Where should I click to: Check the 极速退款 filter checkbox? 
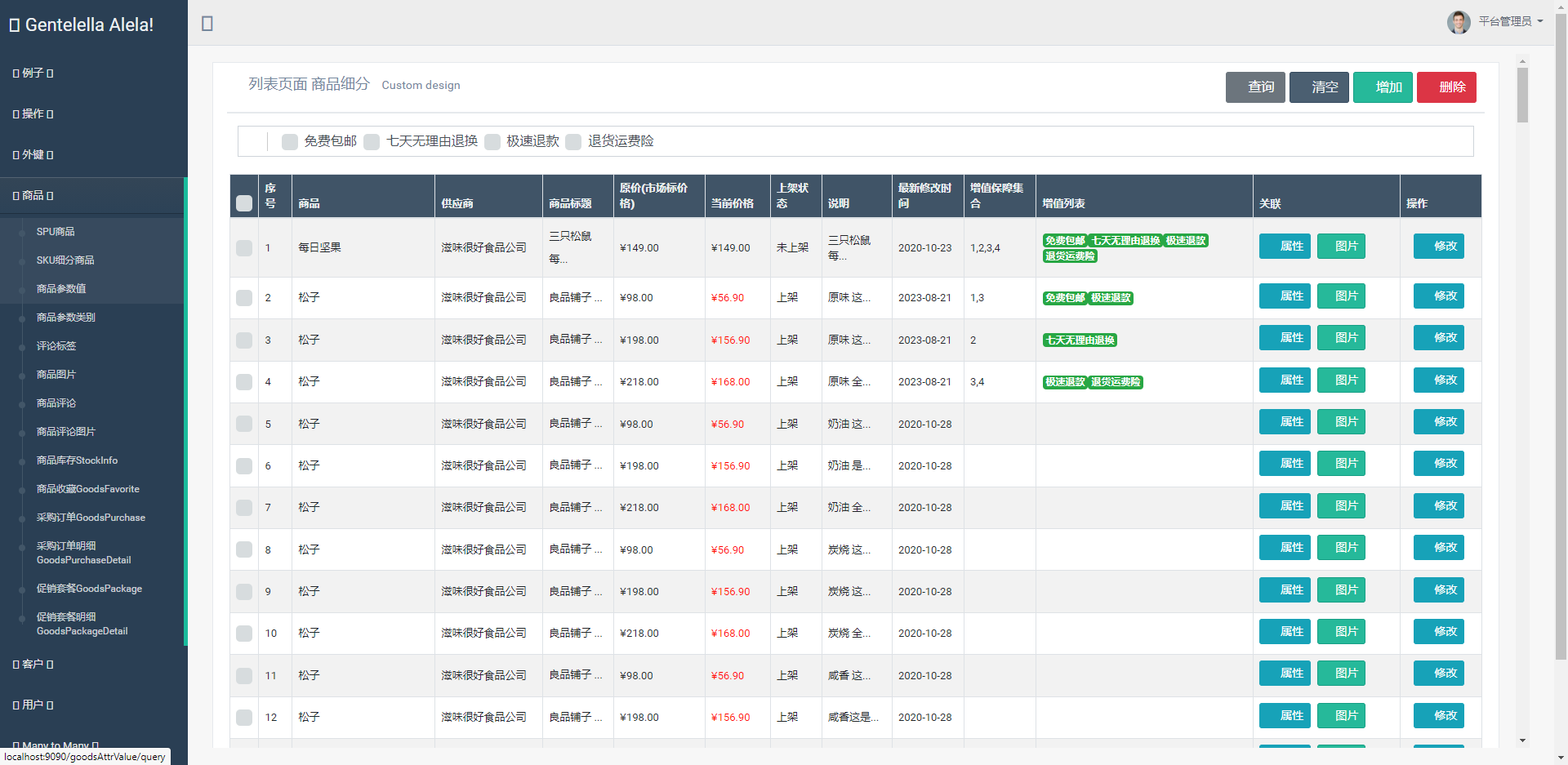coord(492,142)
